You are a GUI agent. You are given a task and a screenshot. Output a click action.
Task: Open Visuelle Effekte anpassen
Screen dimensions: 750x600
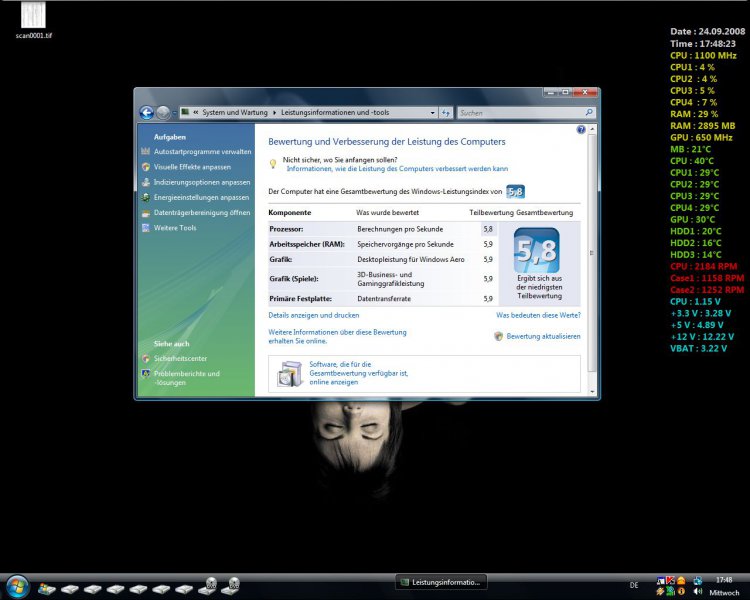(x=192, y=167)
